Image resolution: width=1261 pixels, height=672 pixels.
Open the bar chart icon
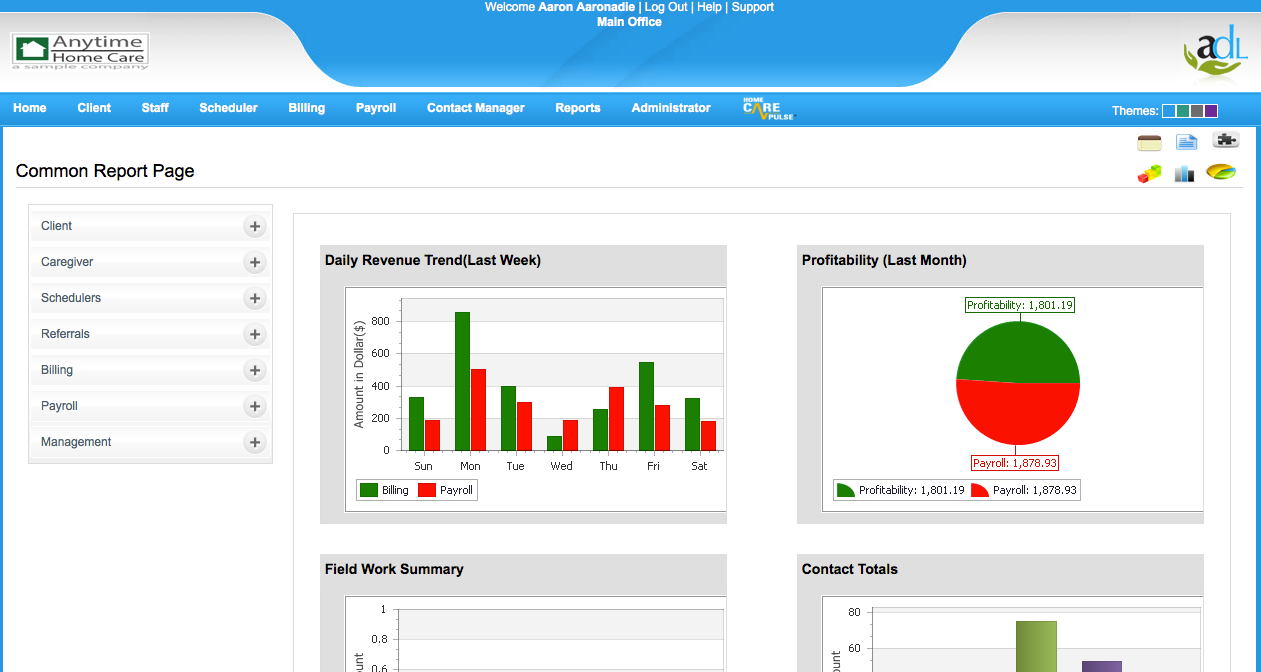coord(1185,174)
